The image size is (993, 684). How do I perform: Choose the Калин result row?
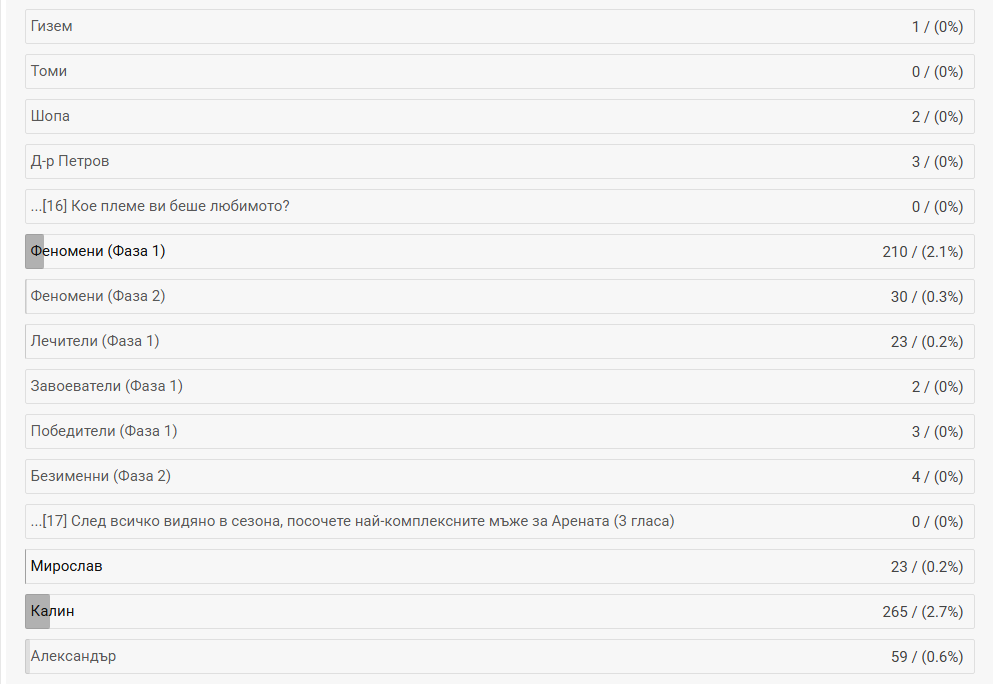click(499, 612)
